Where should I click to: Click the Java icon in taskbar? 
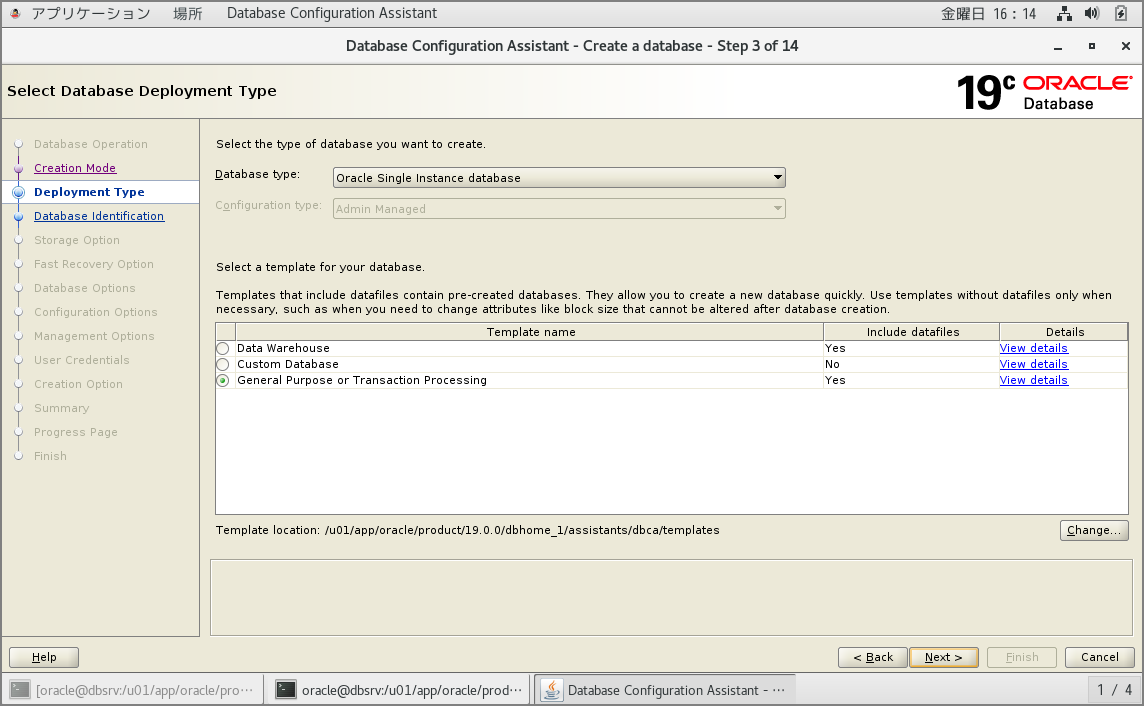click(551, 689)
